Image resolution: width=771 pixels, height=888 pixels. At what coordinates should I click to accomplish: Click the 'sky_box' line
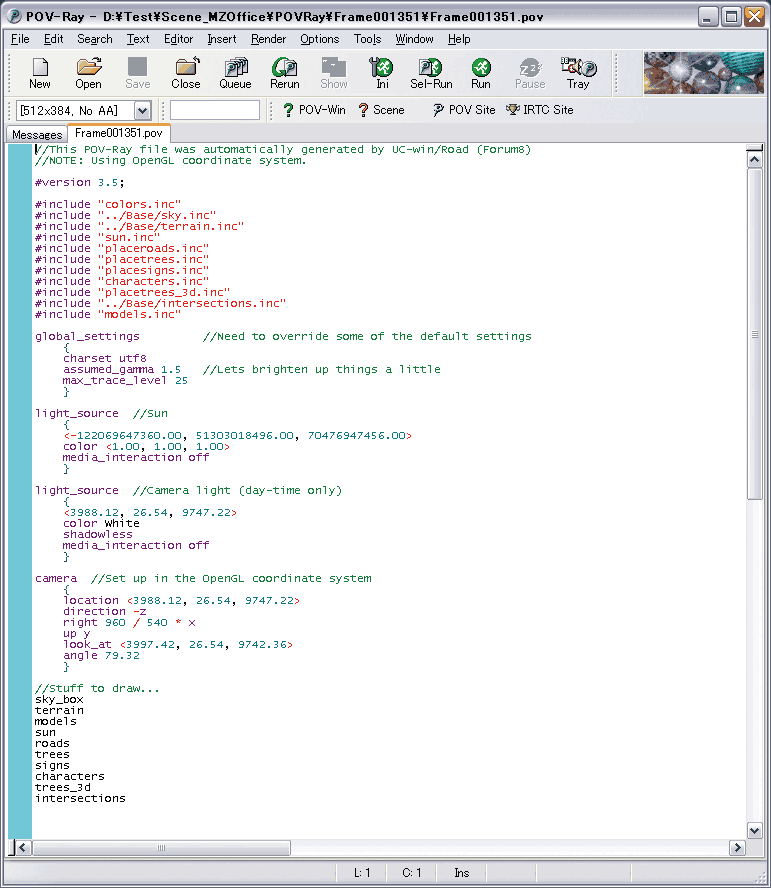tap(59, 699)
